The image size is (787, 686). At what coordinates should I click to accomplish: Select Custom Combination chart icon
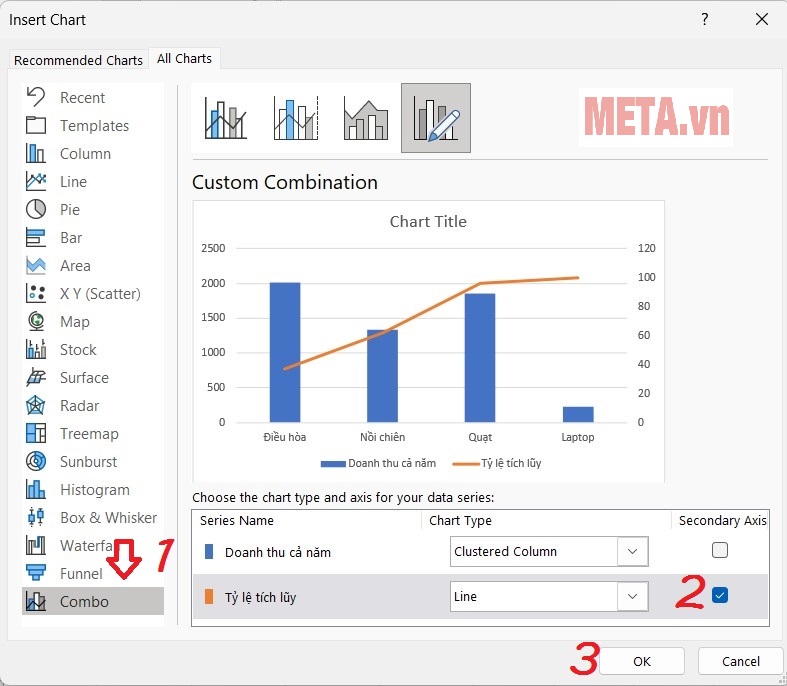point(435,118)
